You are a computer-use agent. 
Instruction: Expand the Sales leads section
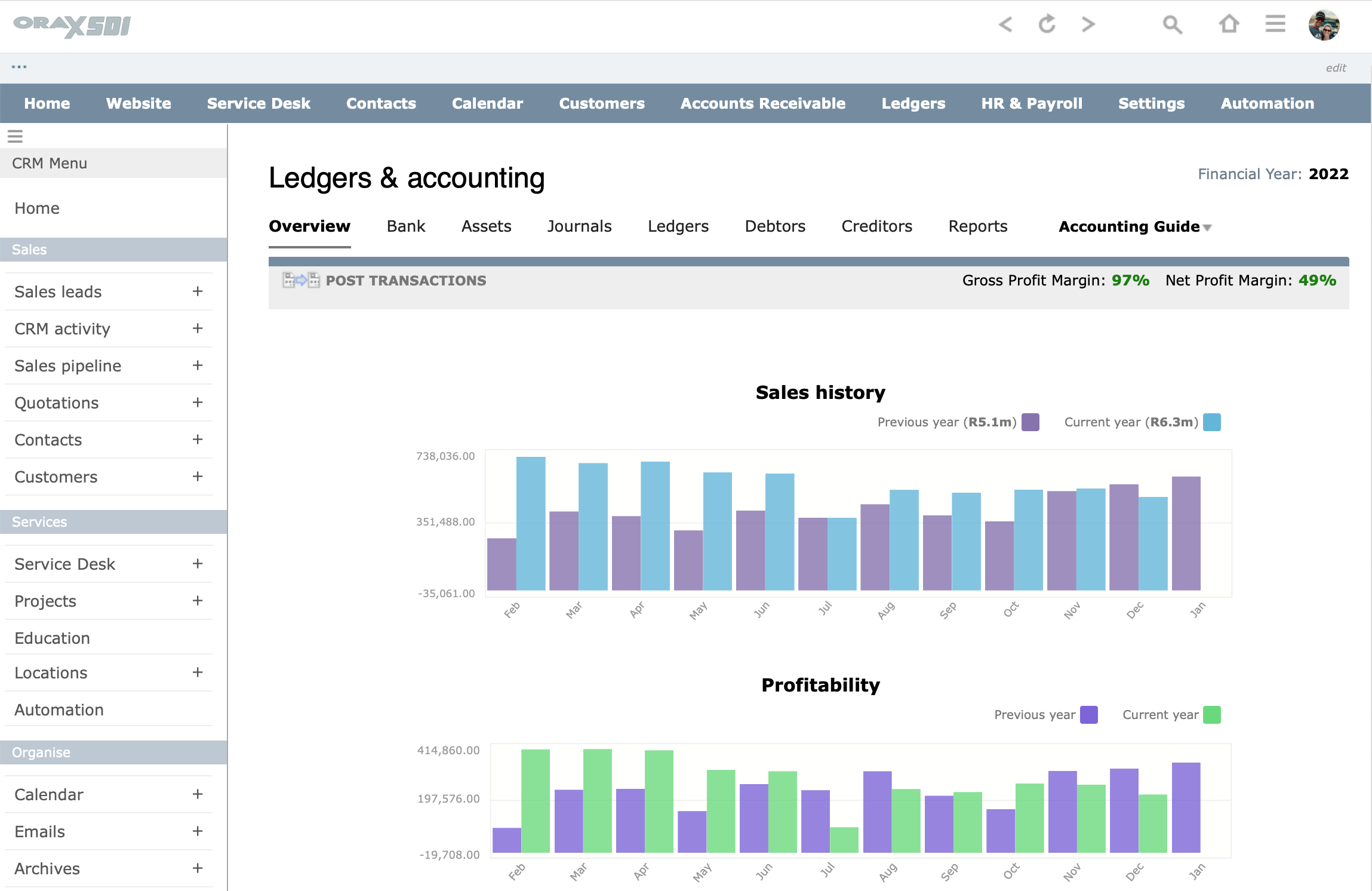point(198,291)
